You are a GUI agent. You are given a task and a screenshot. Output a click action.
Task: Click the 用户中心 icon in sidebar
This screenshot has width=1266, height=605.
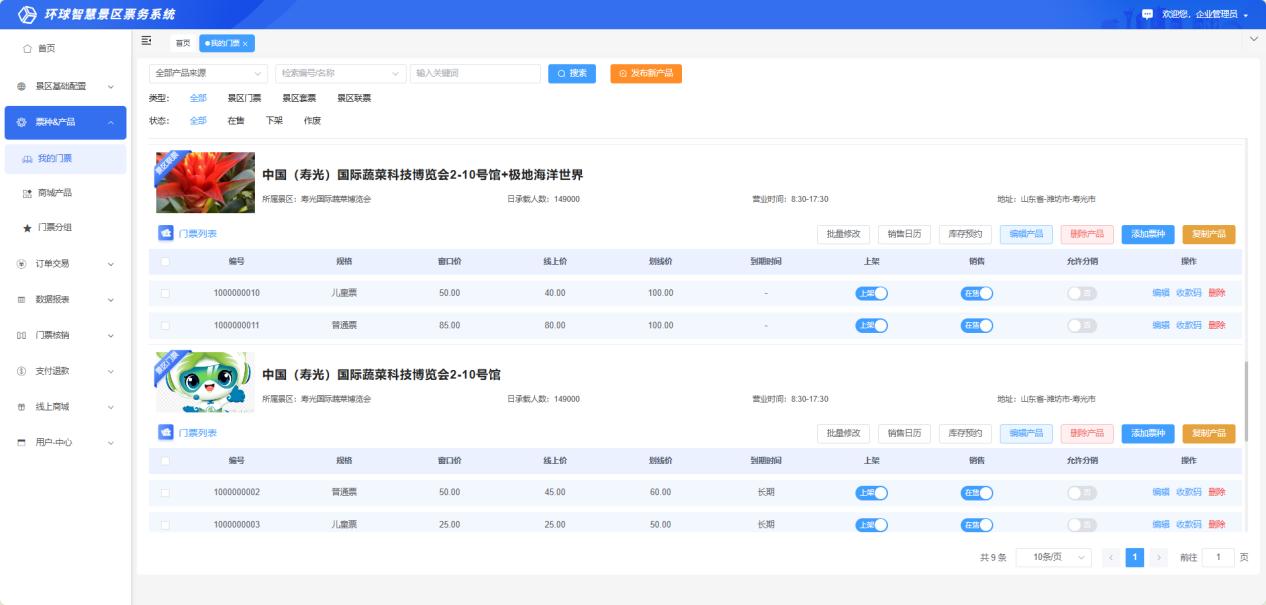[x=21, y=442]
